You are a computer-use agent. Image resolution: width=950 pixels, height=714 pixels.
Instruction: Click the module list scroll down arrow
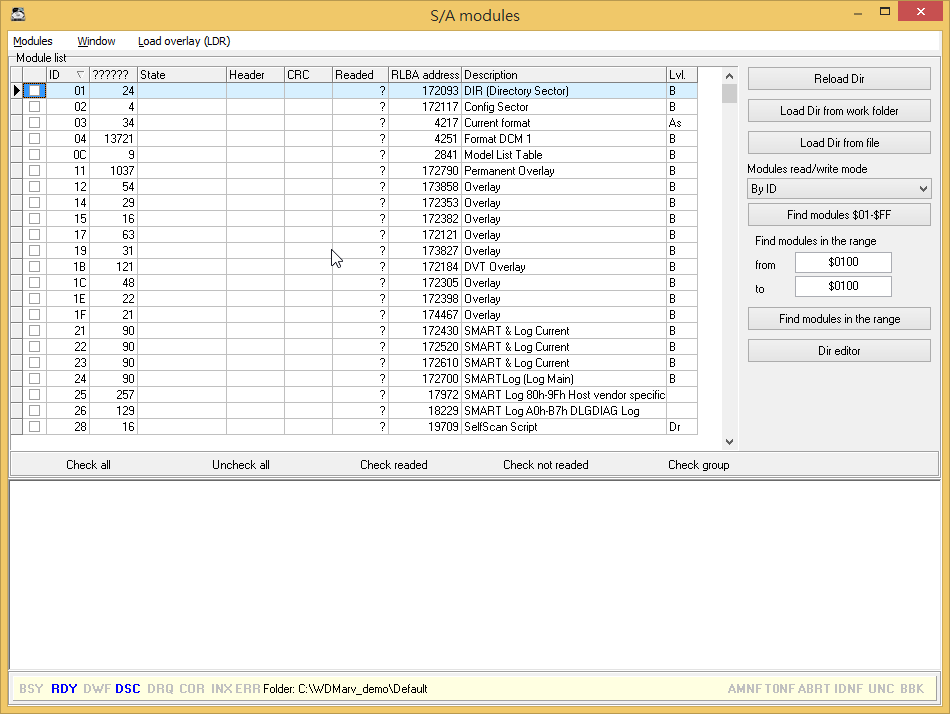(x=729, y=441)
